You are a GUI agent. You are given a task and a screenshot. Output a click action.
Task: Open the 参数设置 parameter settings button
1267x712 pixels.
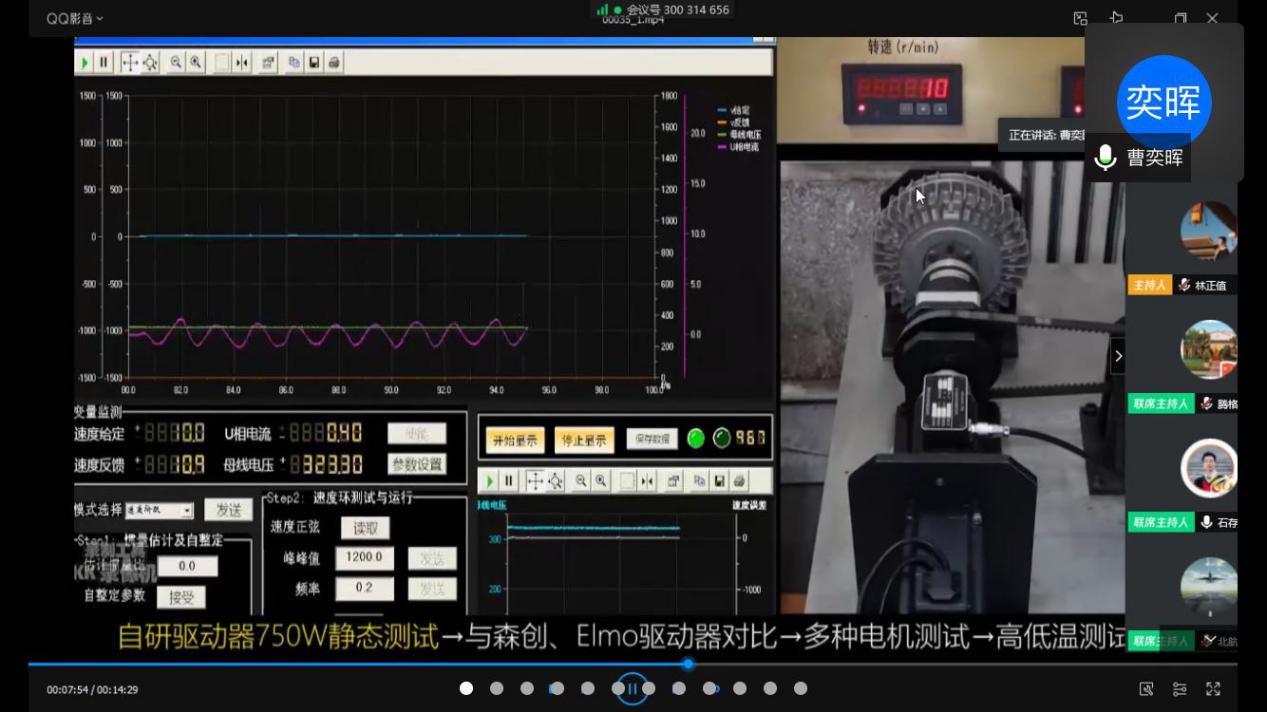(x=417, y=464)
